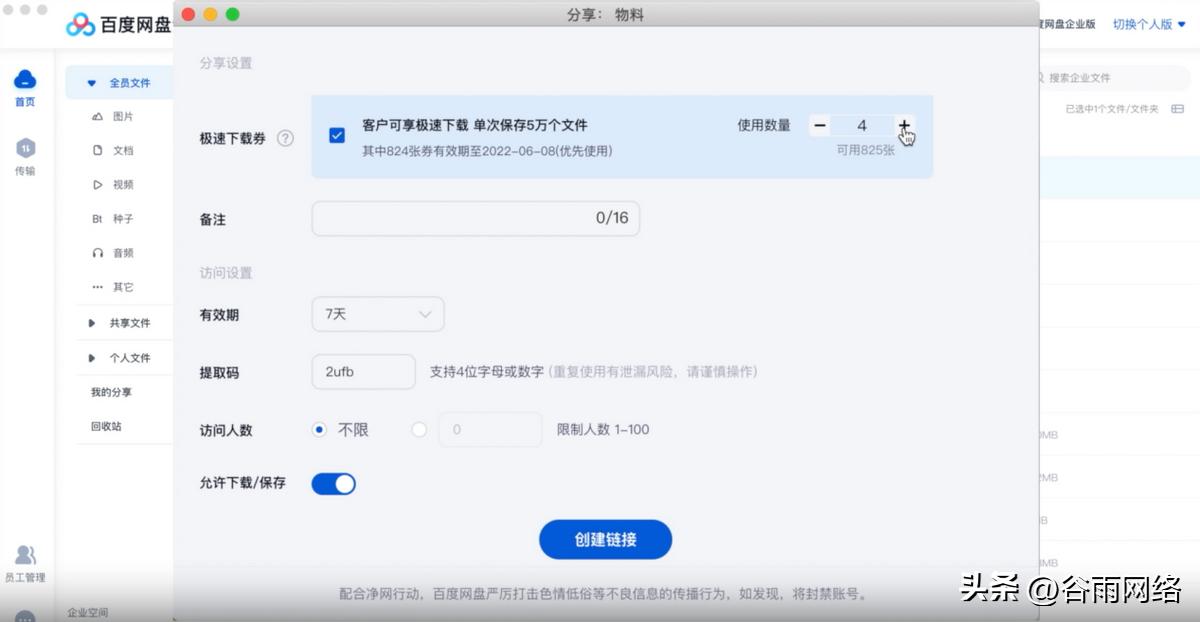Switch to 我的分享 in the sidebar
Image resolution: width=1200 pixels, height=622 pixels.
(x=113, y=391)
